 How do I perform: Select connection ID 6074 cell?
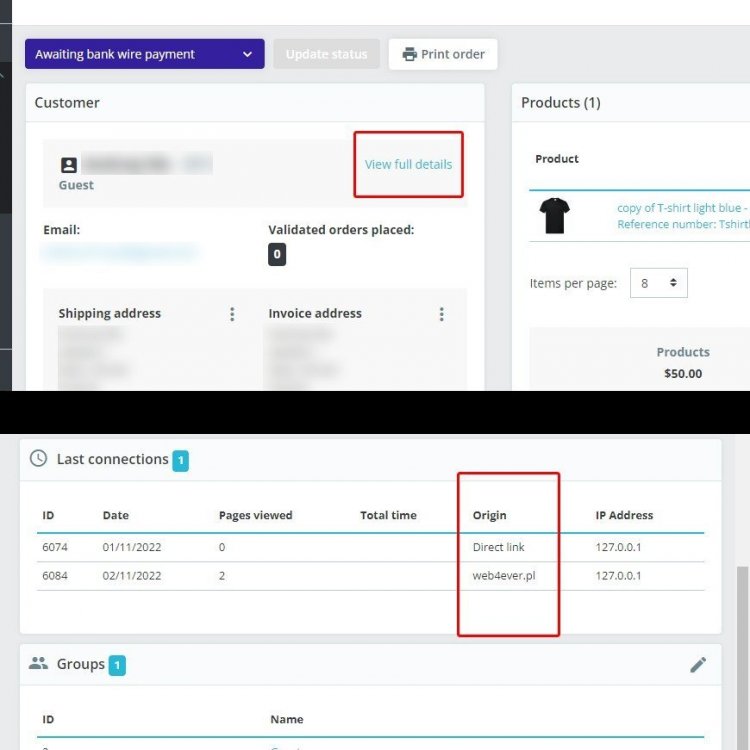pyautogui.click(x=55, y=547)
